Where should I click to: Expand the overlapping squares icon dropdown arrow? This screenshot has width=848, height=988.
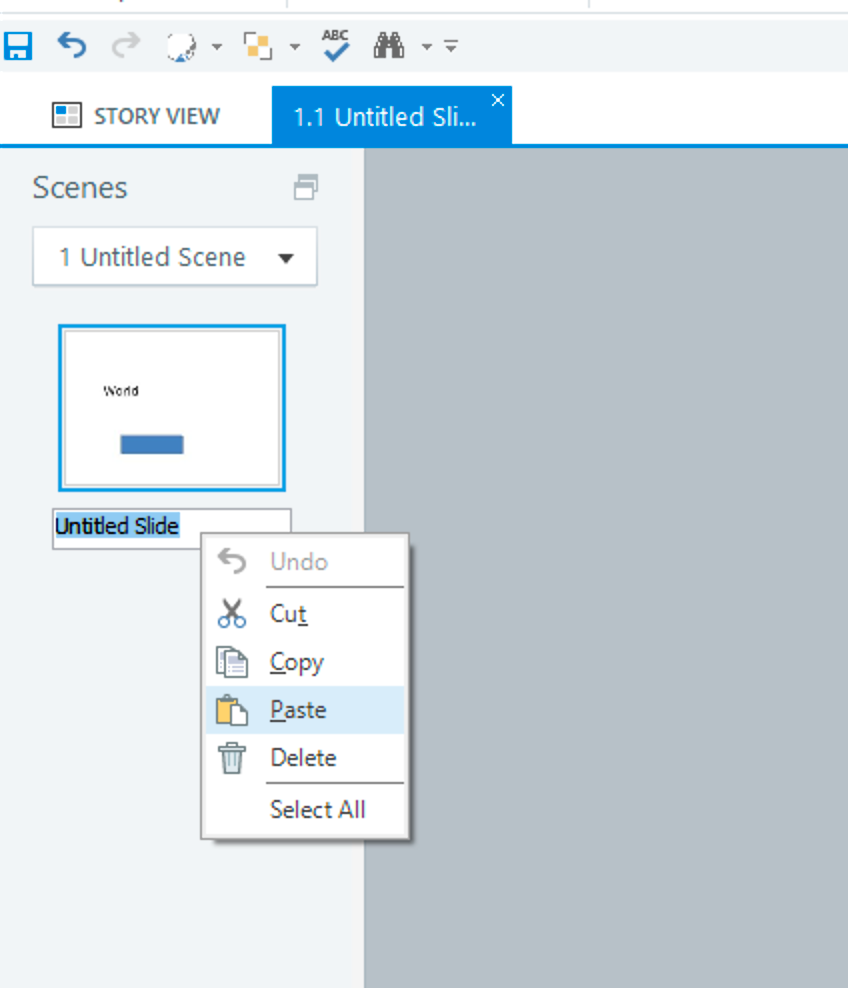coord(295,47)
